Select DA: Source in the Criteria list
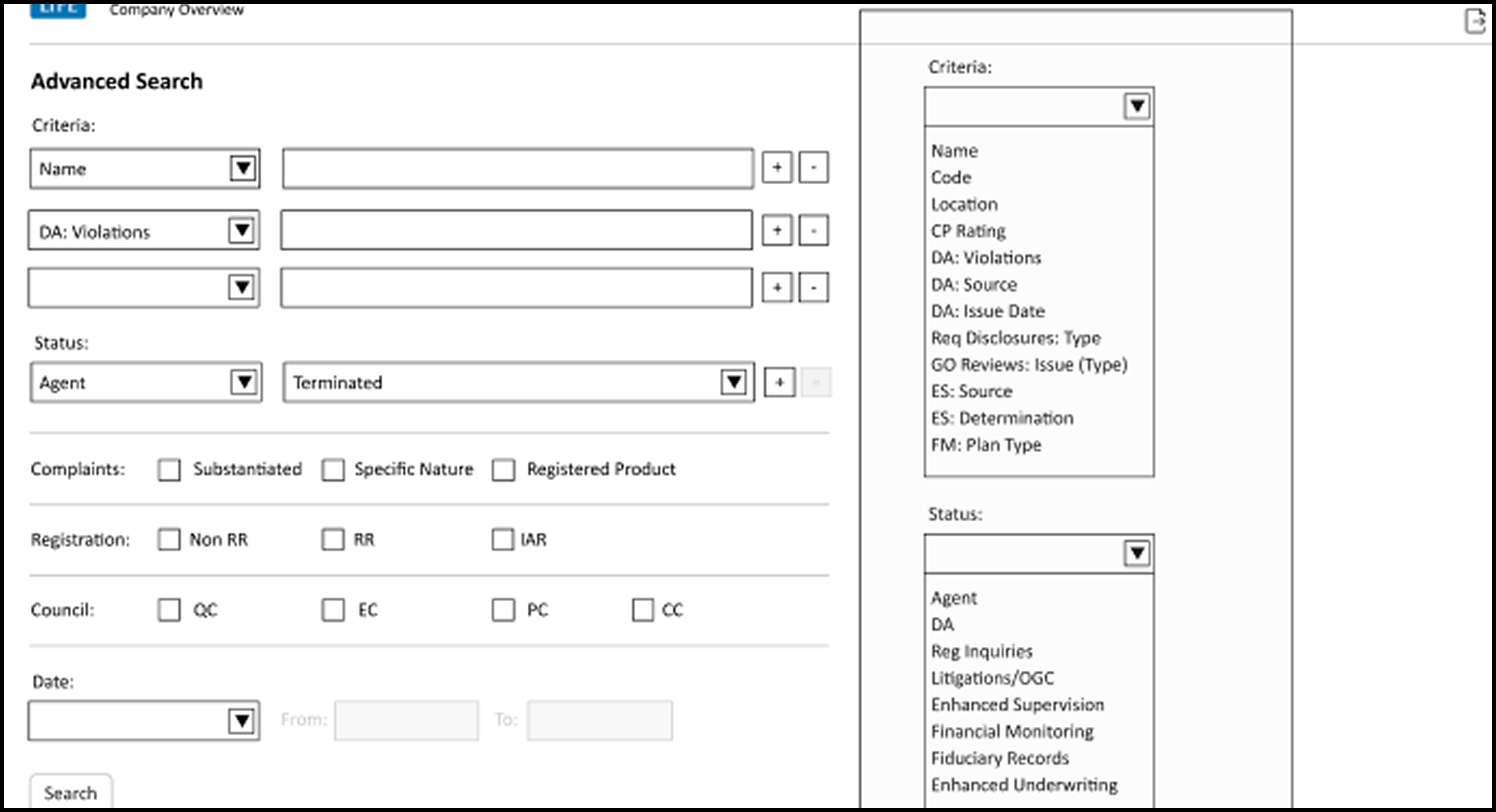Image resolution: width=1496 pixels, height=812 pixels. point(974,284)
